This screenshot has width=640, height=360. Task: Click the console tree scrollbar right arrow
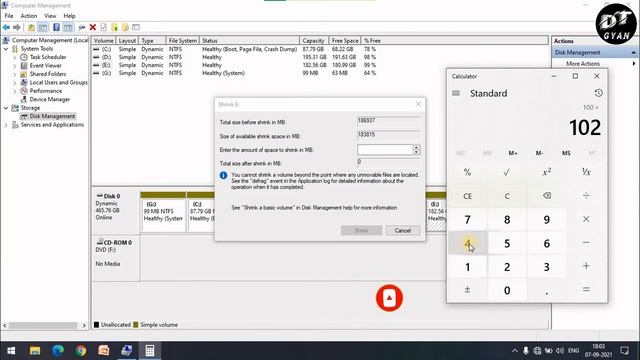click(84, 326)
